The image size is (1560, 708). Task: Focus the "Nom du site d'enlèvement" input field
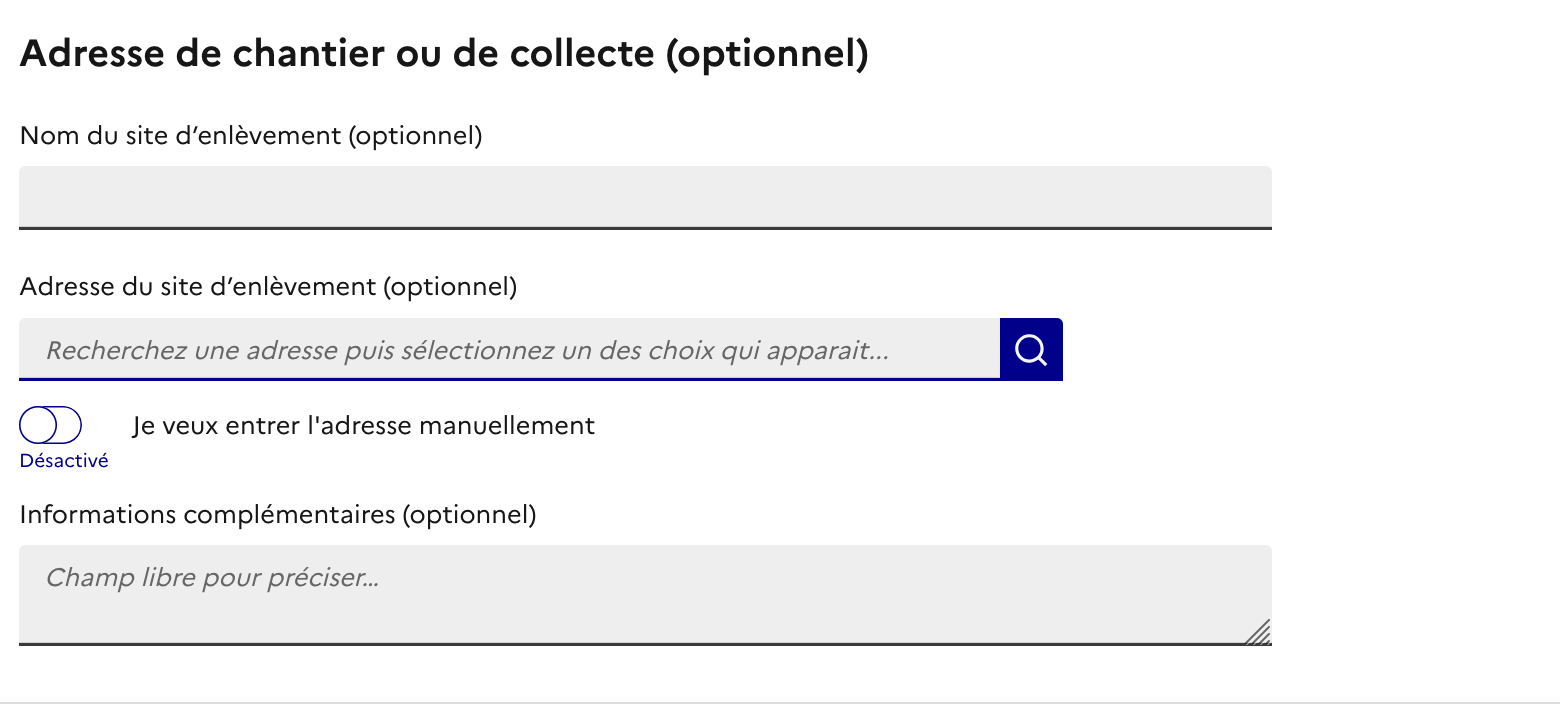coord(645,197)
